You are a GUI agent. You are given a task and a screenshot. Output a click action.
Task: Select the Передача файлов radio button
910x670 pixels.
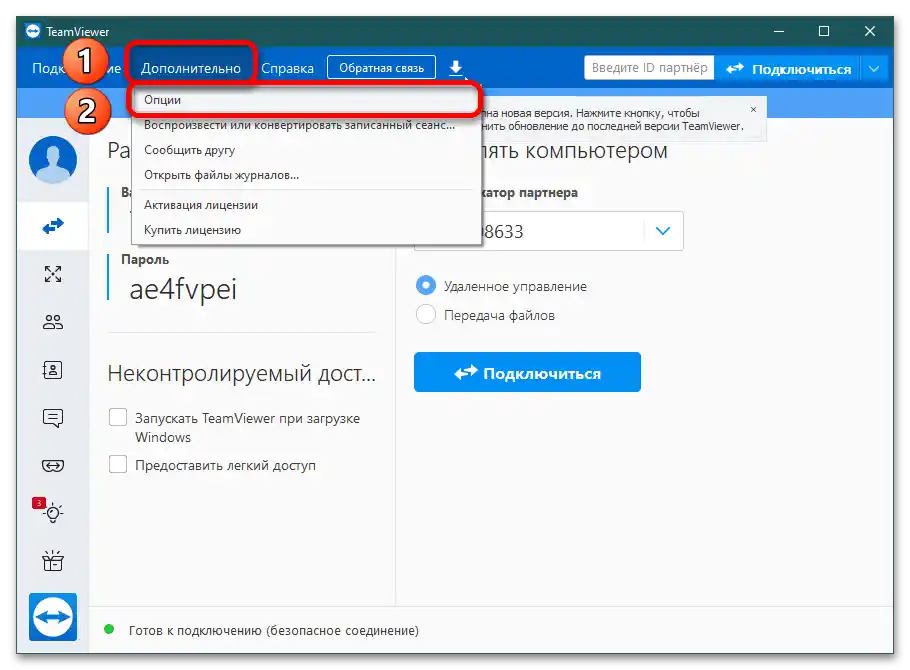426,314
